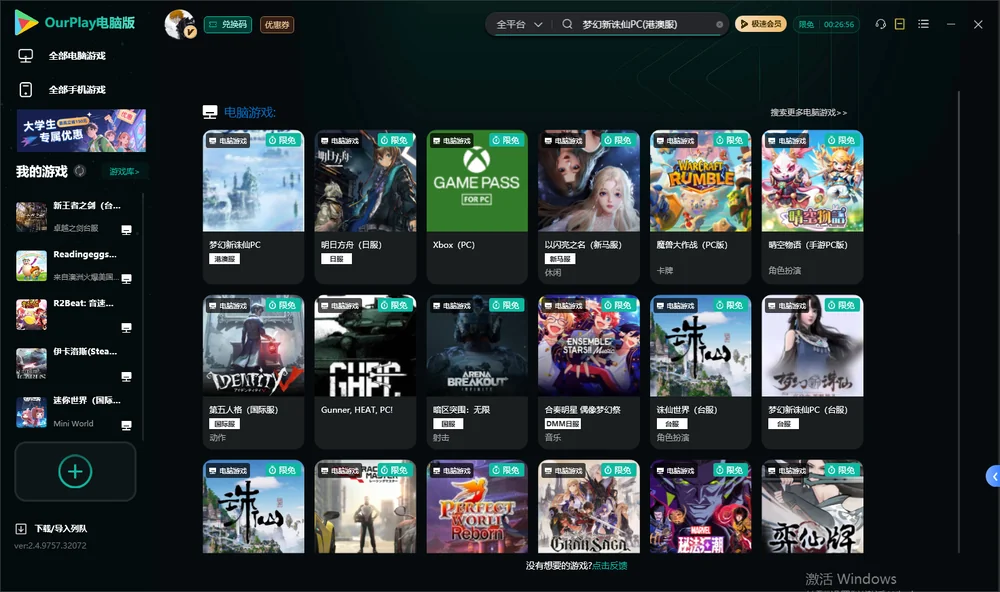Open the 极速会员 membership button
This screenshot has height=592, width=1000.
tap(761, 24)
